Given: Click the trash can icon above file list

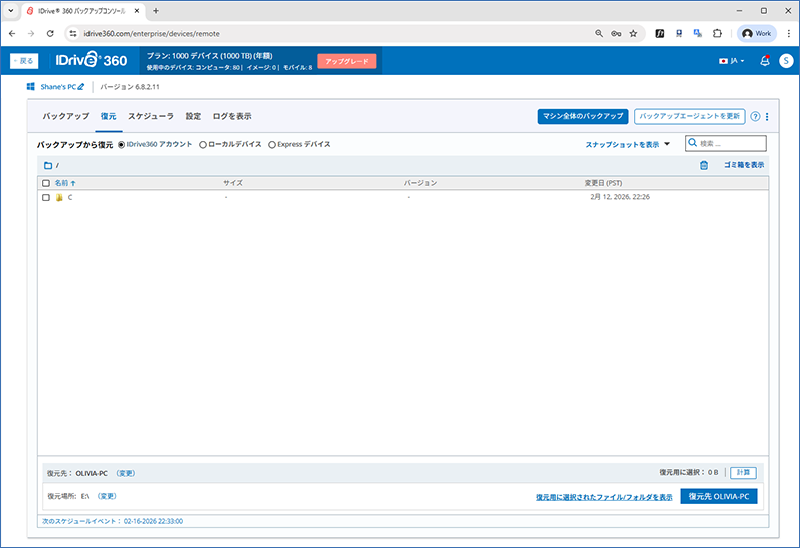Looking at the screenshot, I should point(704,165).
